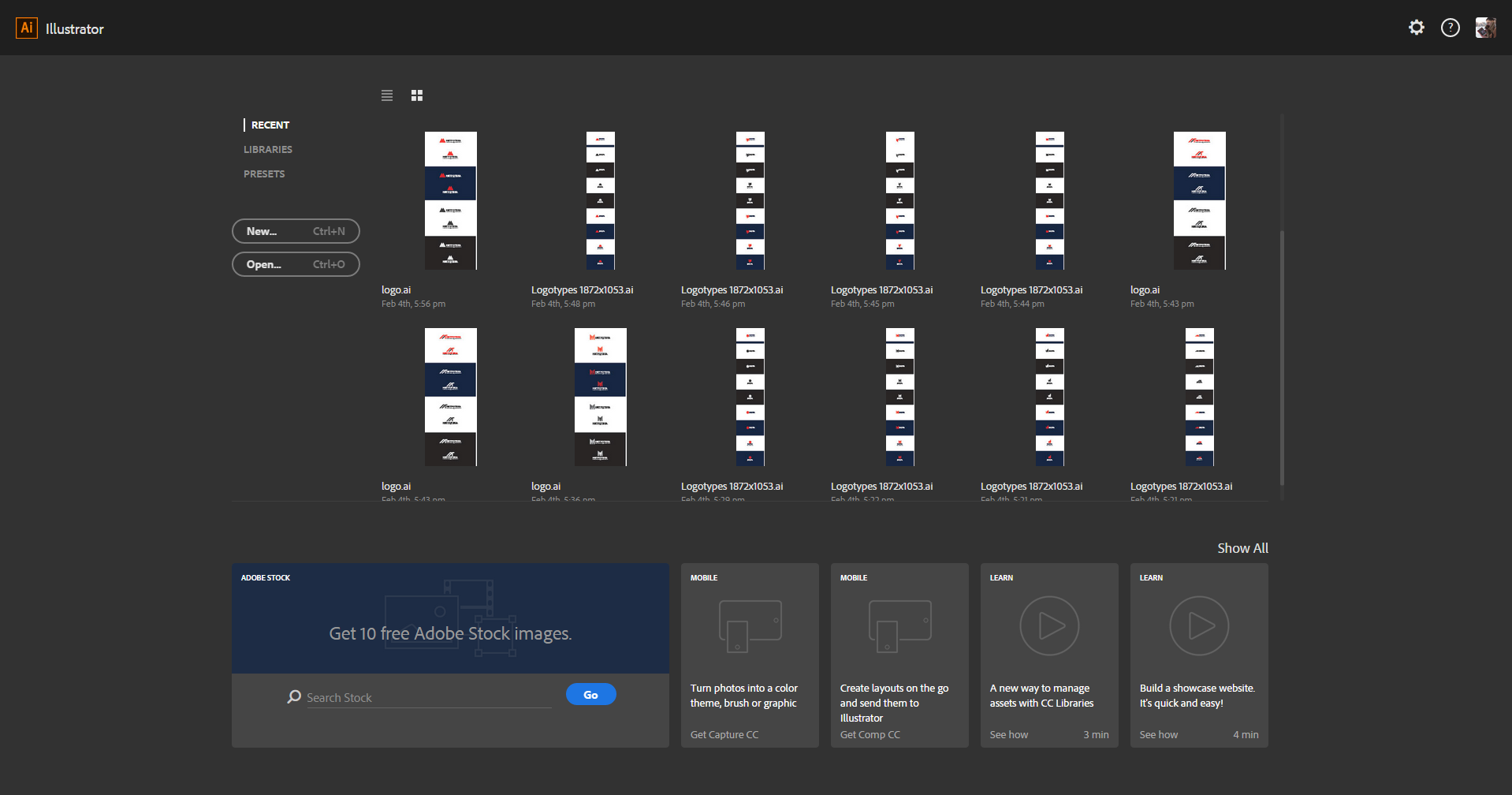Click 'Create layouts on the go' card text
This screenshot has width=1512, height=795.
click(894, 703)
